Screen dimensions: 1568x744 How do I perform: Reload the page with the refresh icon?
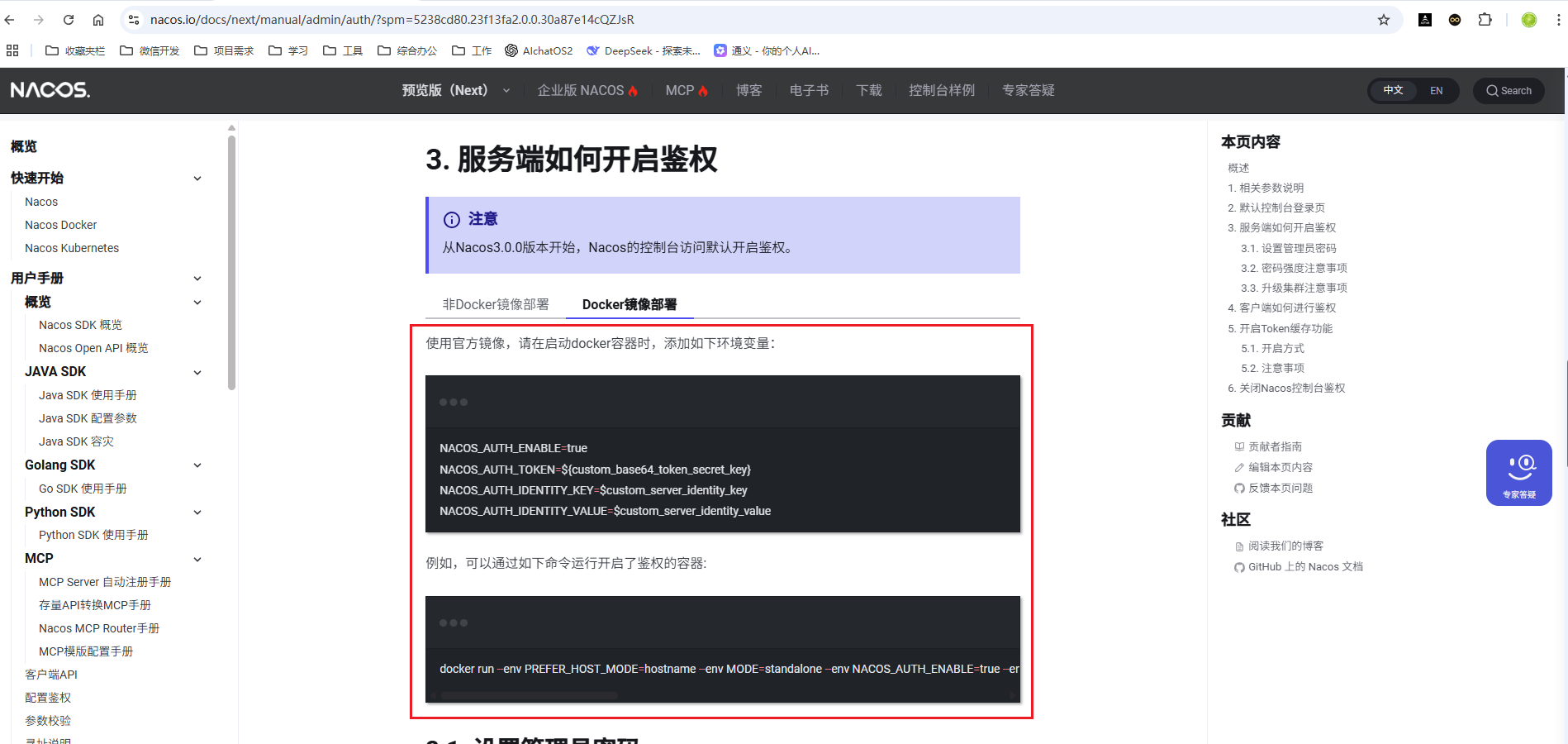(69, 18)
